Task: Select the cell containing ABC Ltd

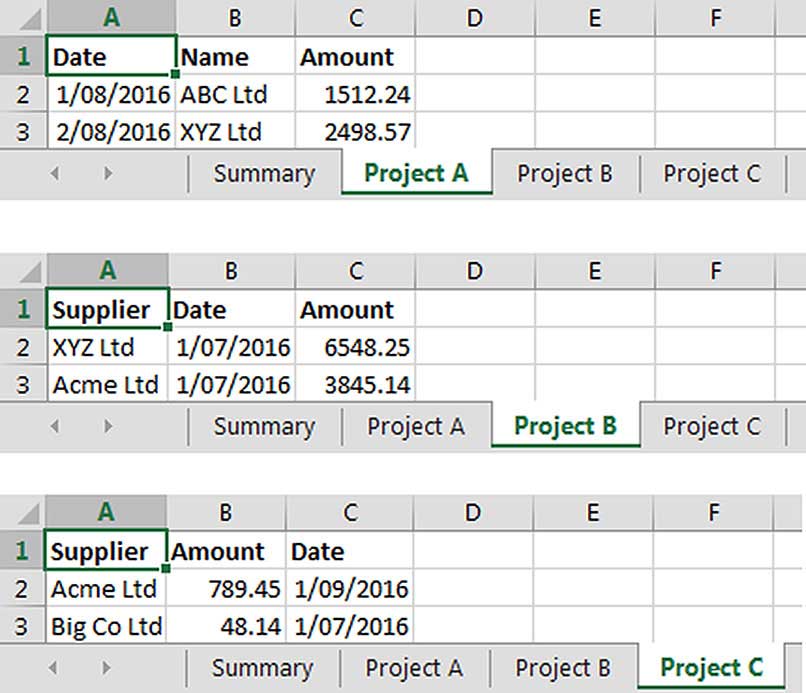Action: (x=236, y=95)
